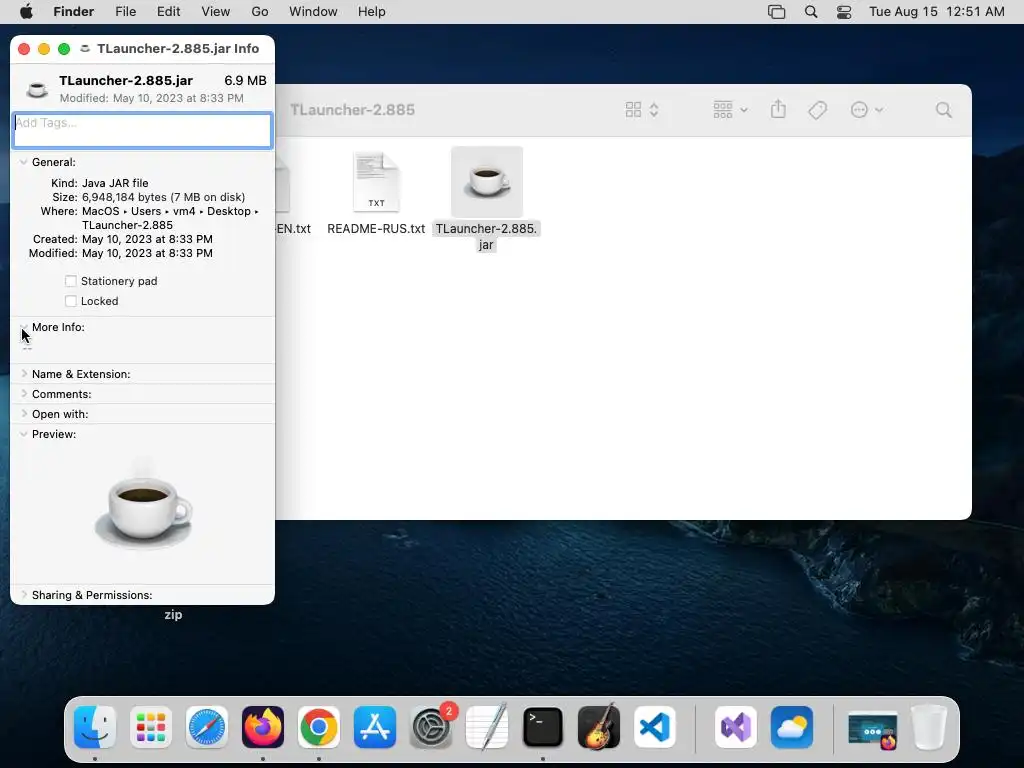Launch Safari from the Dock
The image size is (1024, 768).
click(x=207, y=727)
